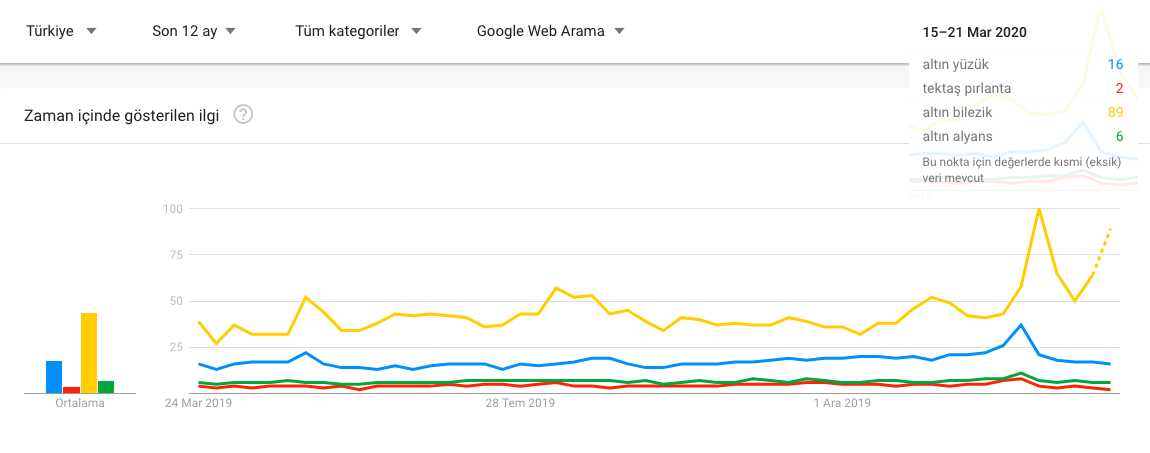Click the red average bar for tektaş pırlanta

tap(71, 390)
